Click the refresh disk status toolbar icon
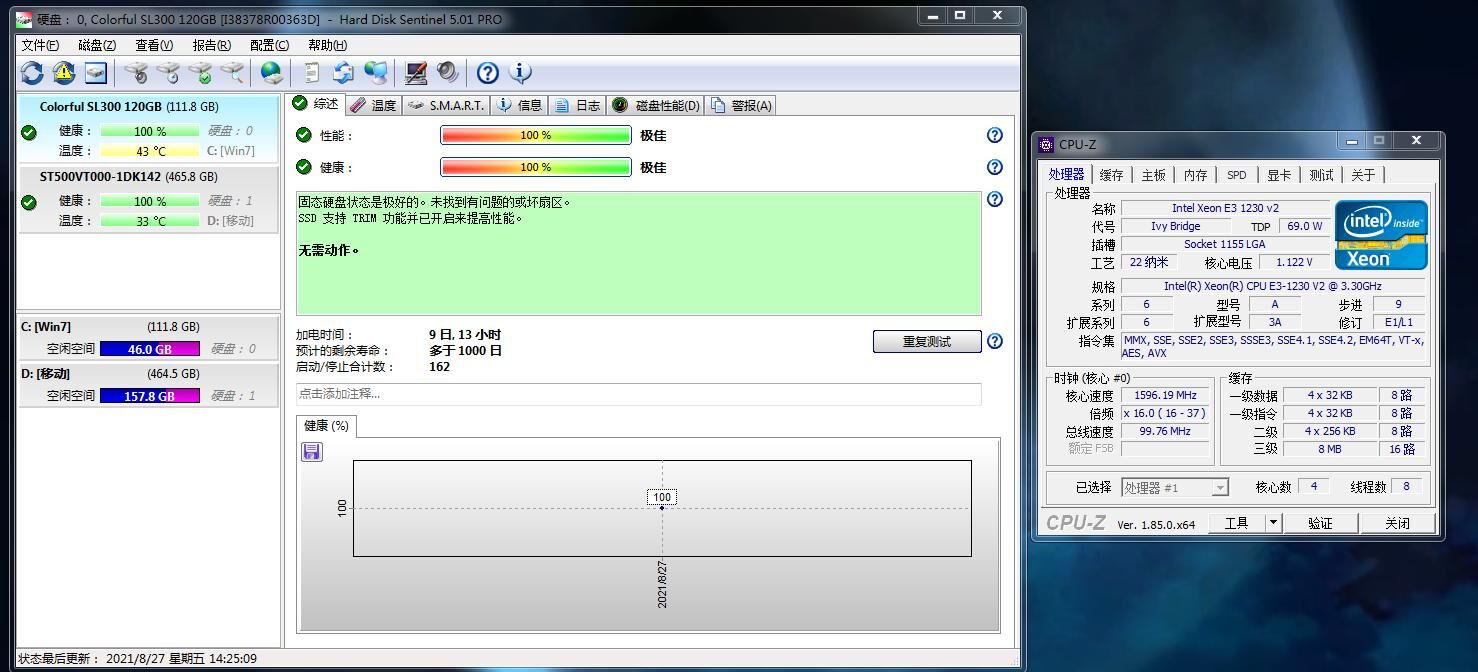 [x=32, y=73]
